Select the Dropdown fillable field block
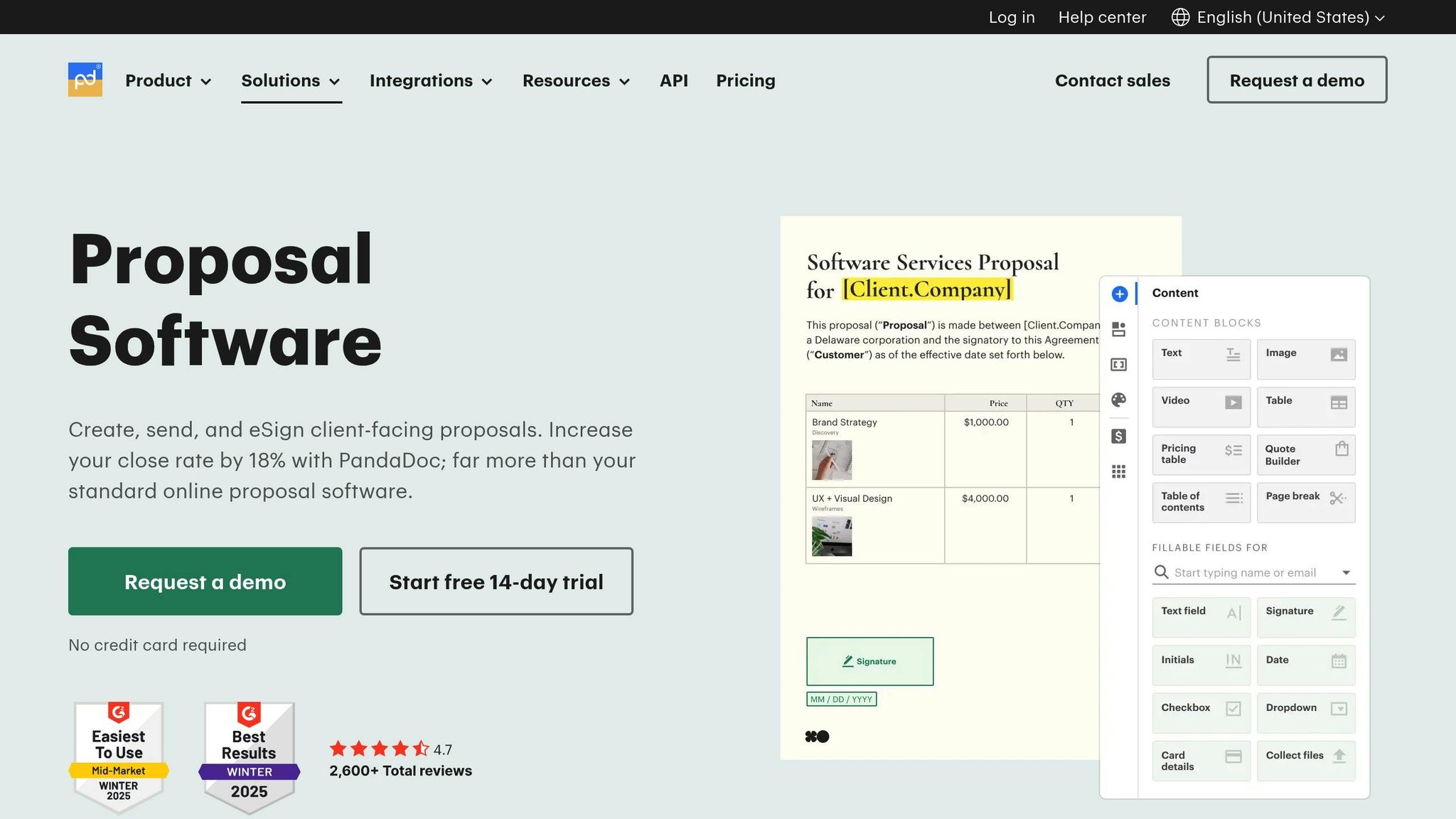This screenshot has height=819, width=1456. [1305, 712]
